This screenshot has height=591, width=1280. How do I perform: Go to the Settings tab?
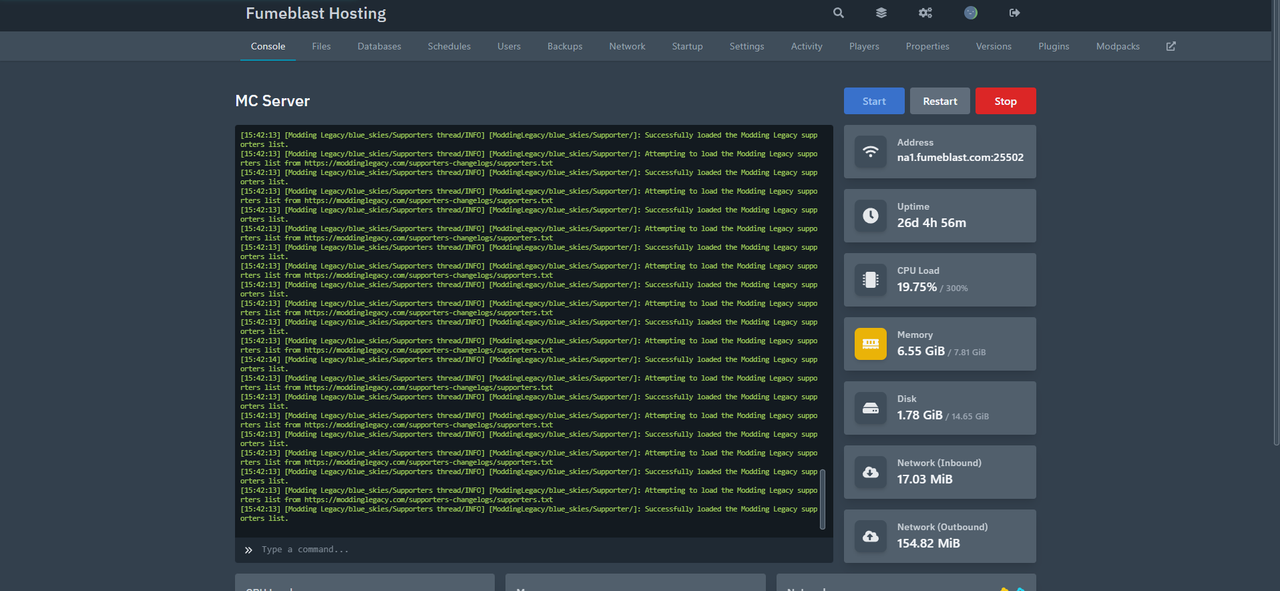[x=746, y=46]
